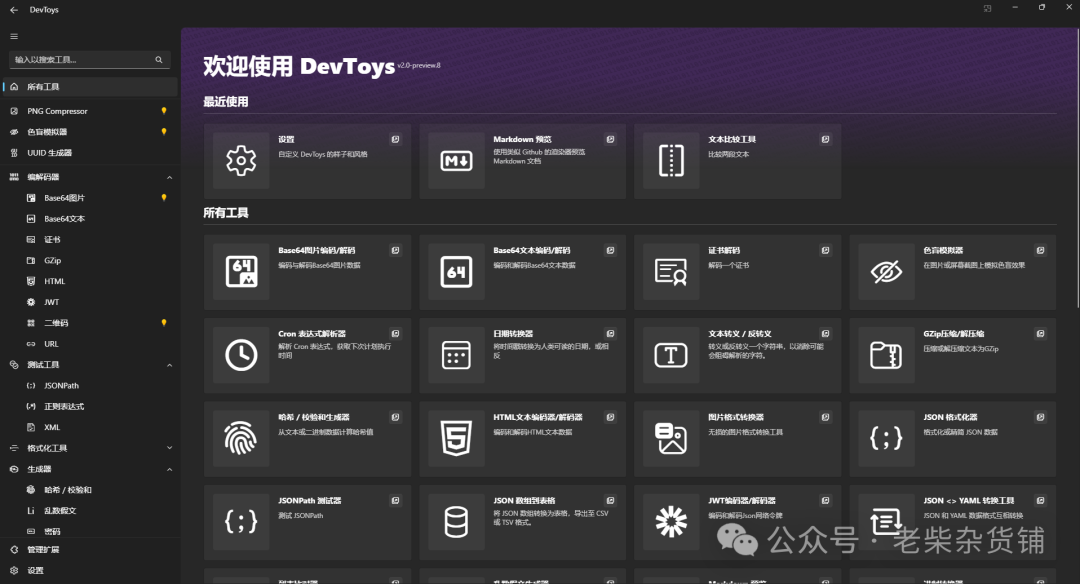The height and width of the screenshot is (584, 1080).
Task: Pop out 证书解码 into new window
Action: coord(825,250)
